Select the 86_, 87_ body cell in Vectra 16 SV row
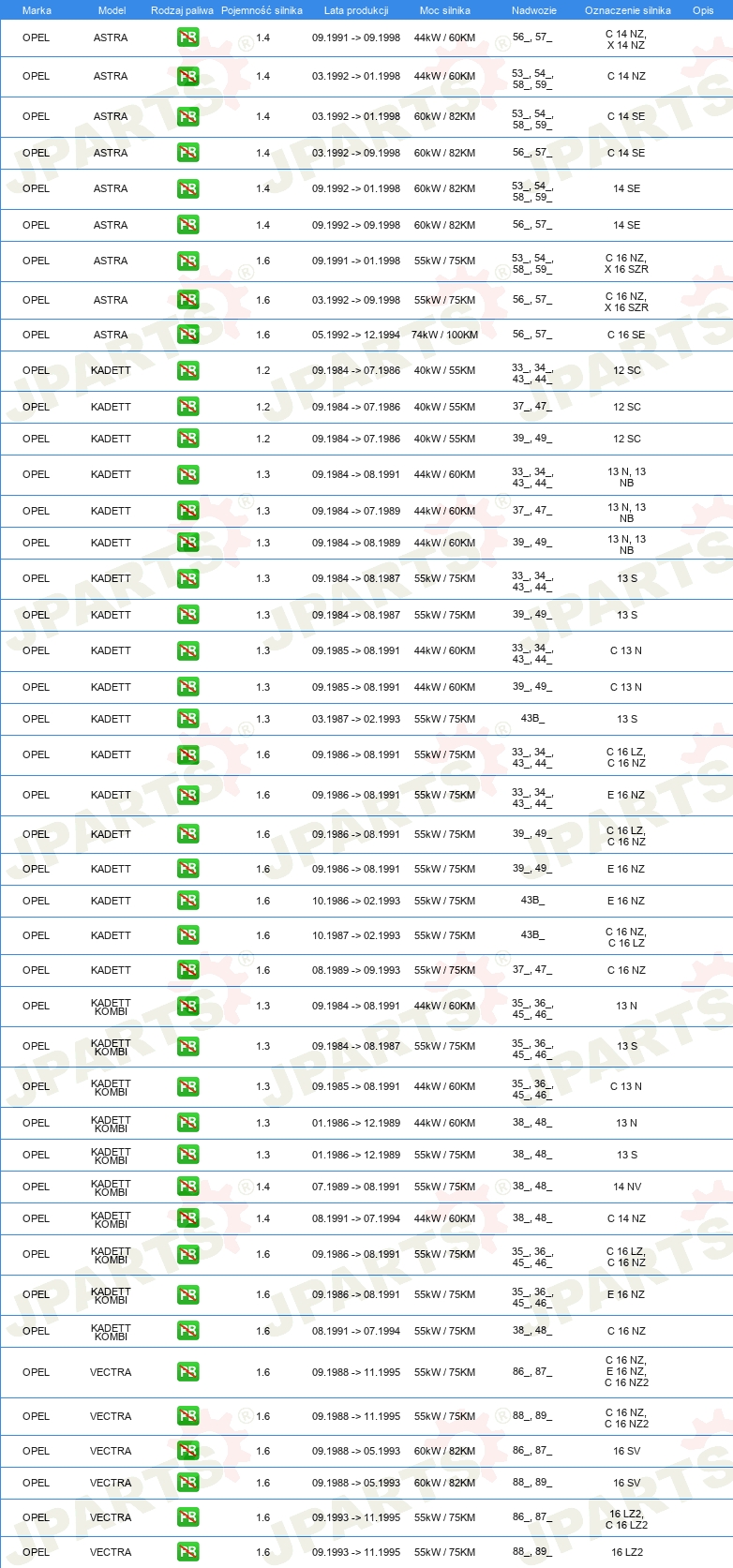This screenshot has width=733, height=1568. [x=532, y=1452]
